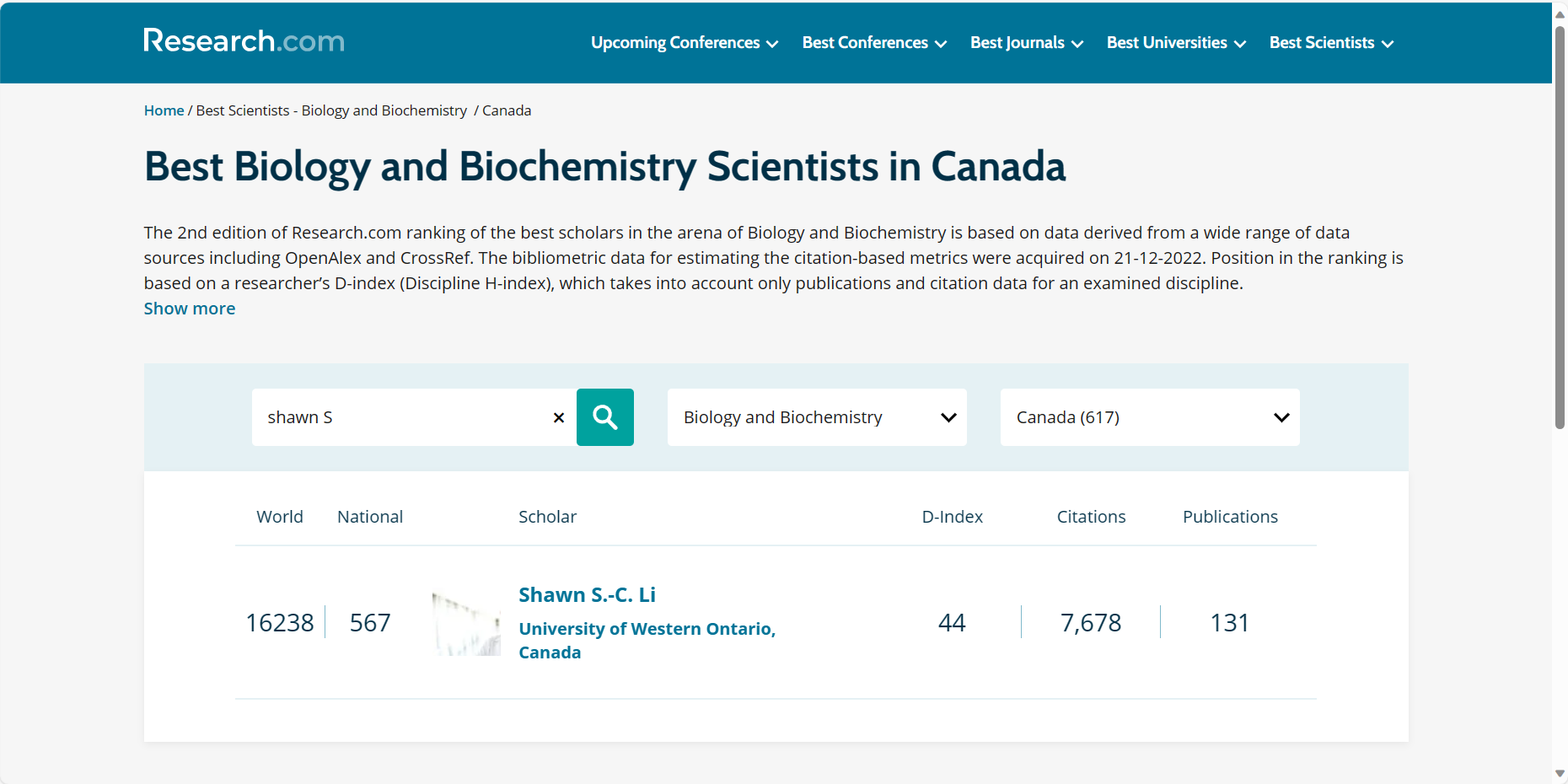1568x784 pixels.
Task: Open Shawn S.-C. Li scholar profile
Action: [x=587, y=595]
